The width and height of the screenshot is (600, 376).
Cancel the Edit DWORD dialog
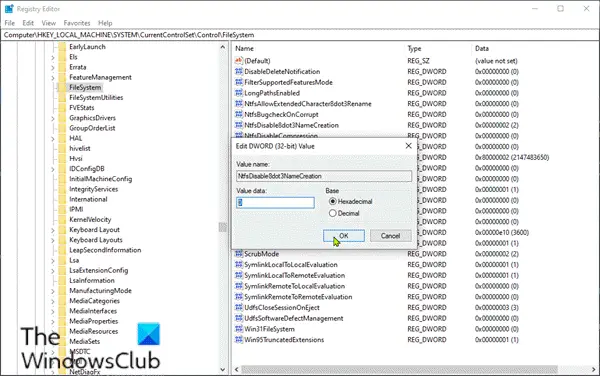pos(390,236)
